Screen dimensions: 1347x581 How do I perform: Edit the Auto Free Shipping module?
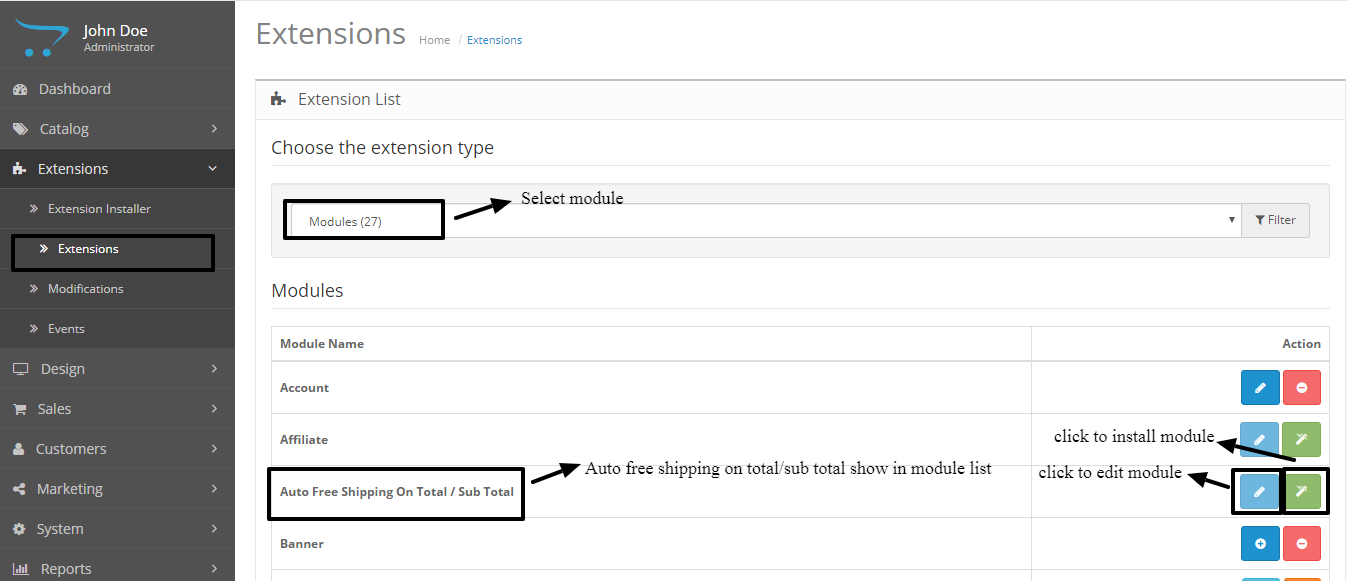(1260, 491)
